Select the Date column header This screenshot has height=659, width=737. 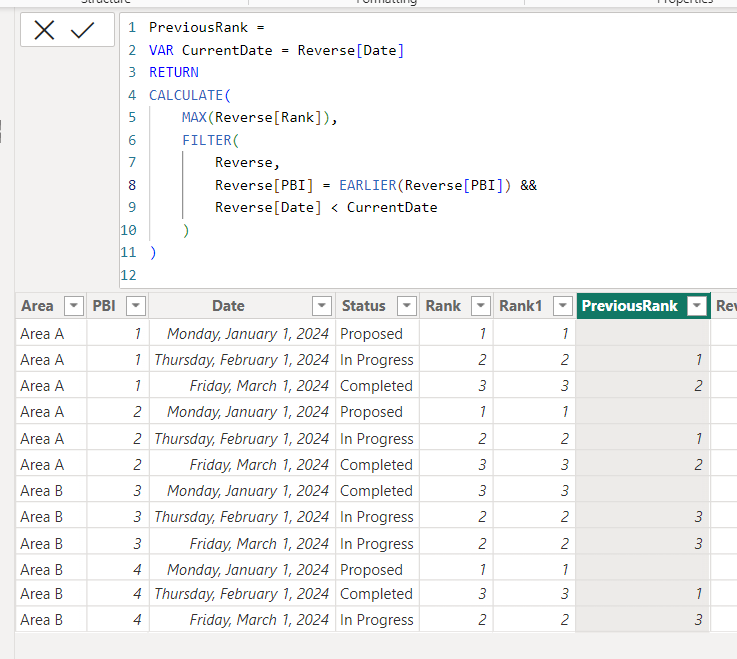pyautogui.click(x=228, y=306)
